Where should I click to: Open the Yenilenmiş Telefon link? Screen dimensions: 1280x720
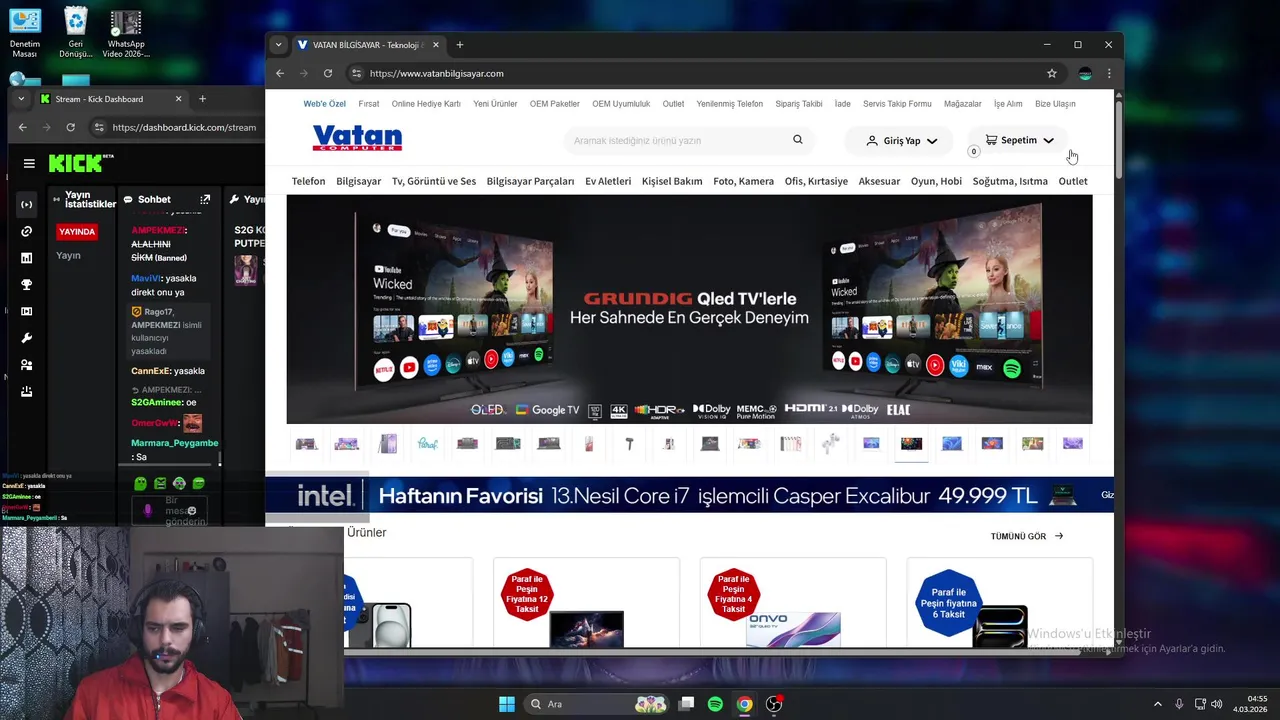click(730, 104)
